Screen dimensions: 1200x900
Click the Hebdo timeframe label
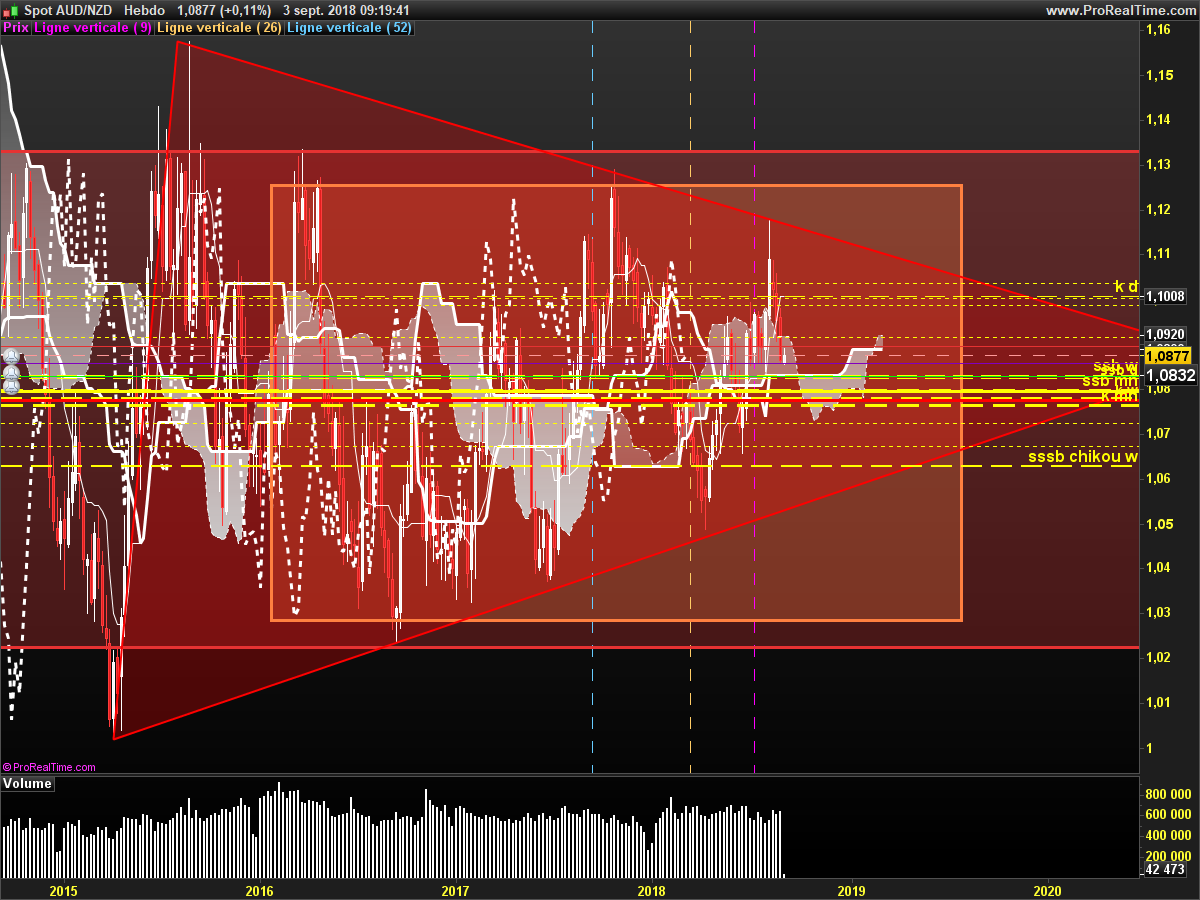[145, 10]
